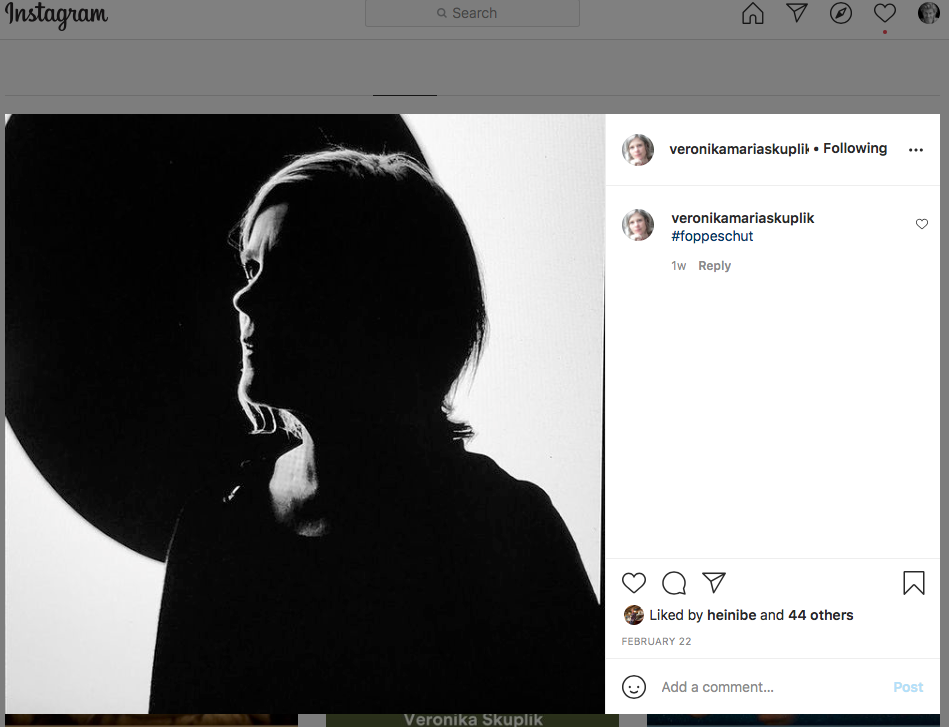Open veronikamariaskuplik username in post header

(738, 149)
